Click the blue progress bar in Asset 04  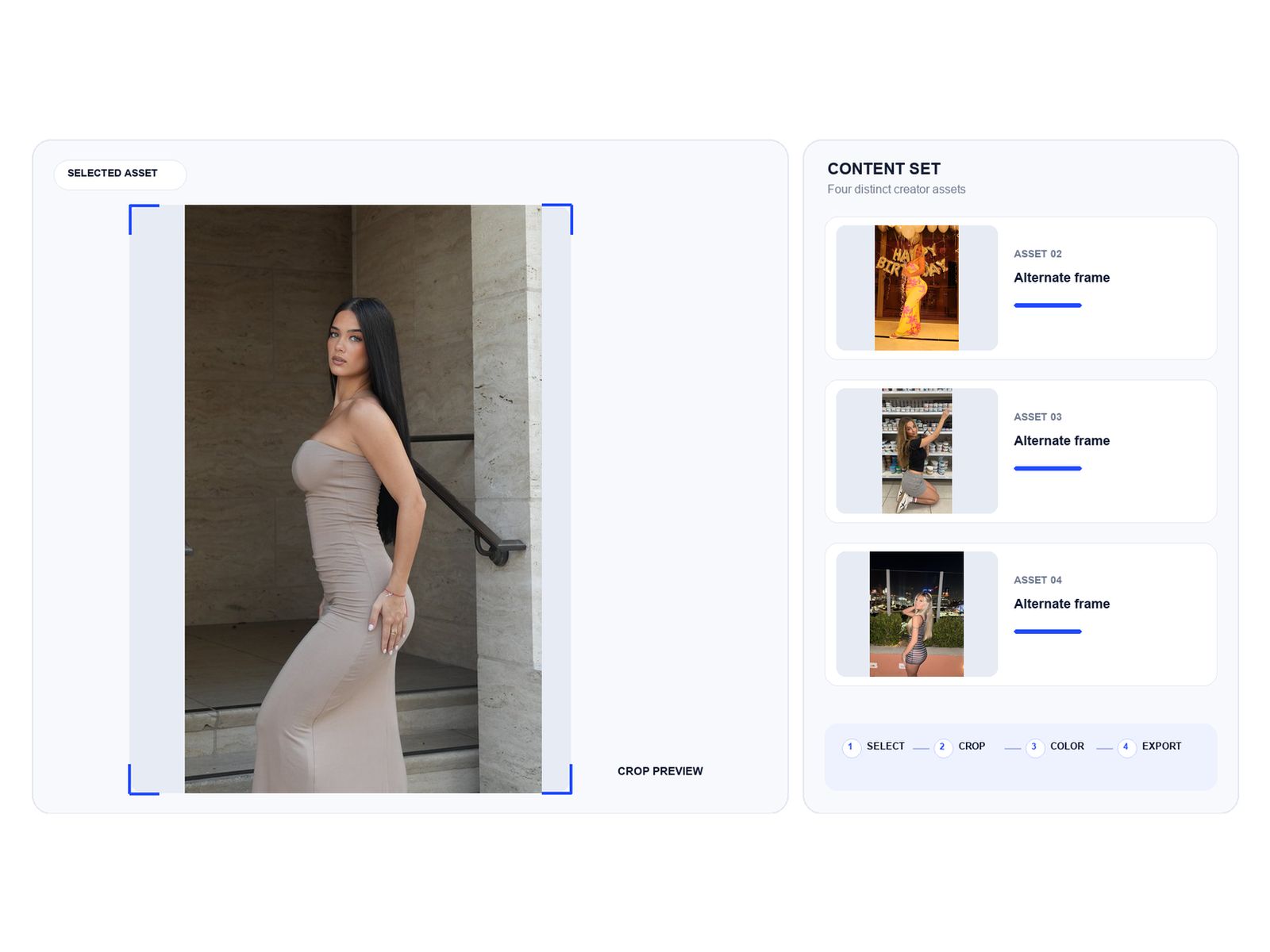pyautogui.click(x=1048, y=631)
